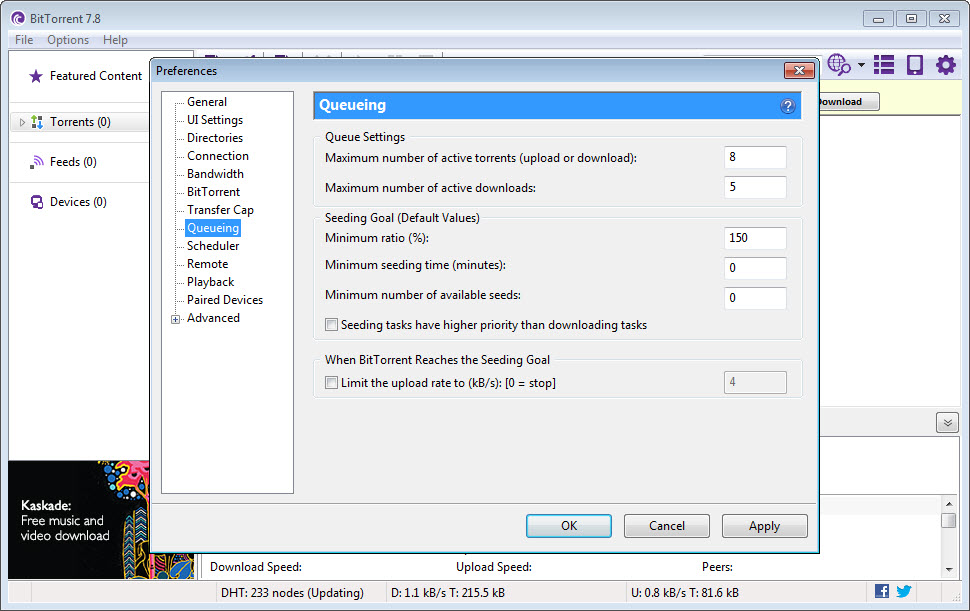The height and width of the screenshot is (611, 970).
Task: Open Featured Content in the sidebar
Action: 96,76
